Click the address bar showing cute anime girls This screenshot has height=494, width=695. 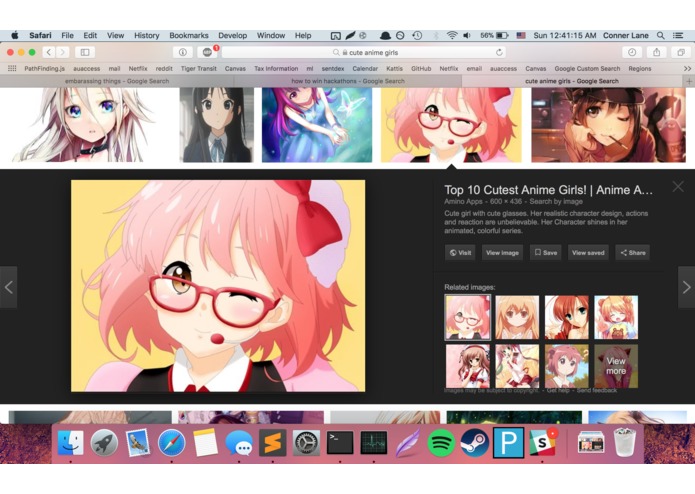click(x=363, y=52)
